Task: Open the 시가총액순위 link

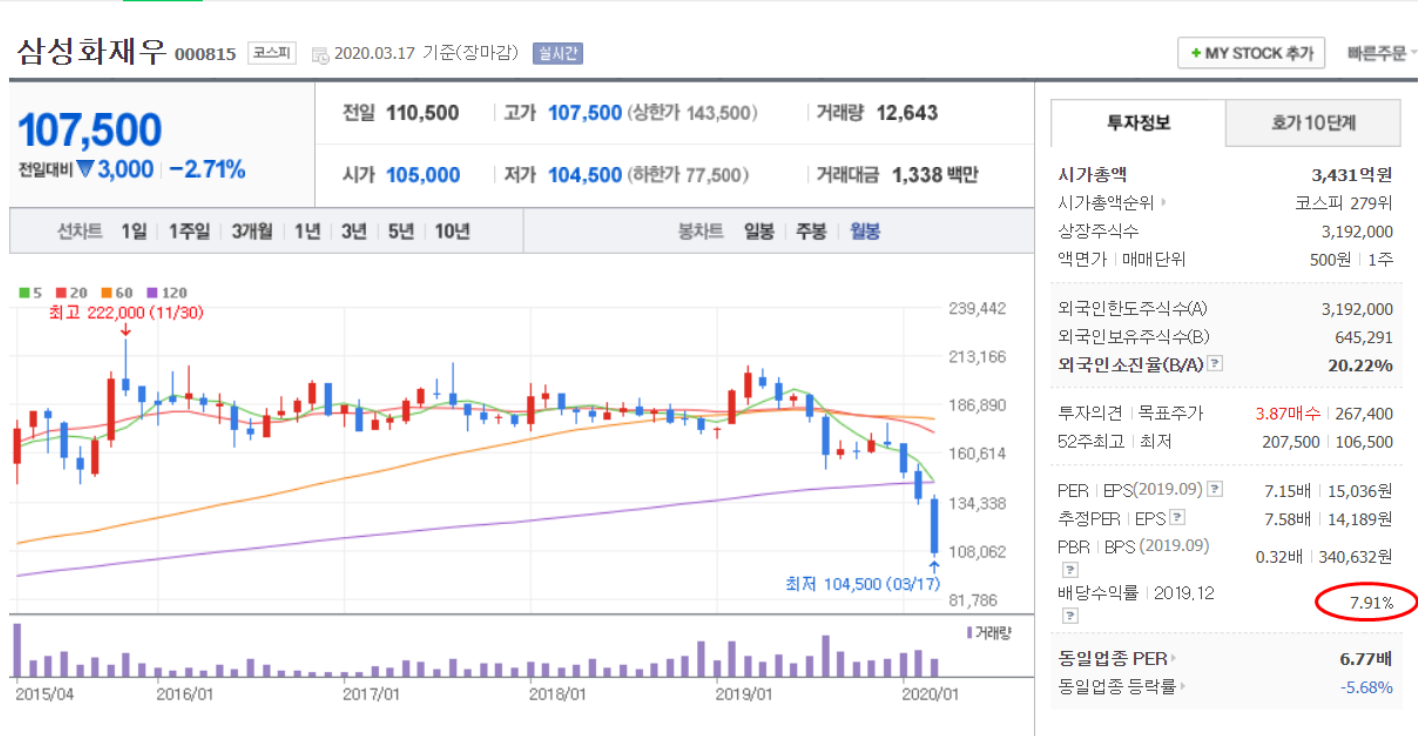Action: (x=1112, y=203)
